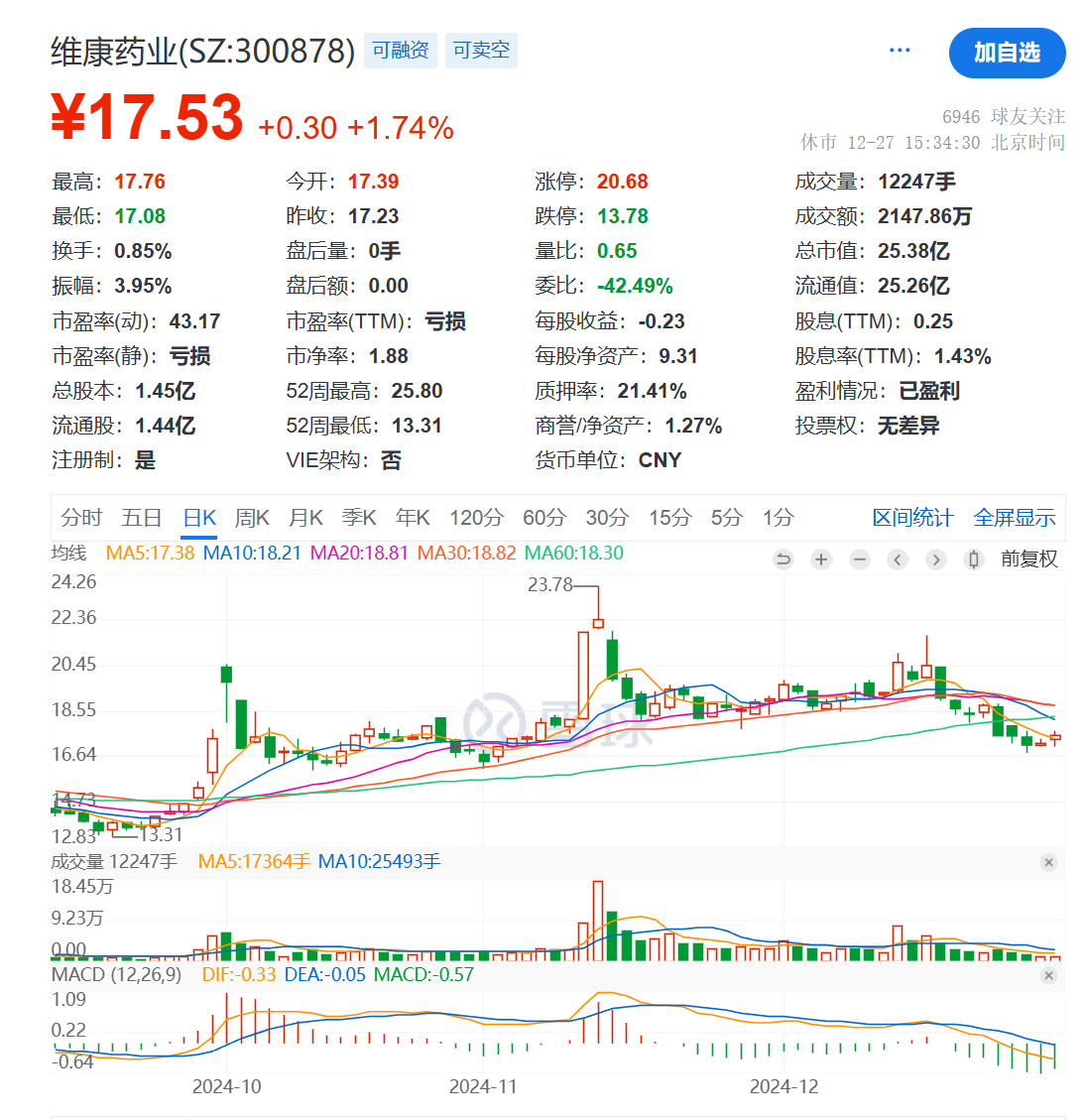Switch to the 五日 chart tab
The height and width of the screenshot is (1120, 1084).
142,517
